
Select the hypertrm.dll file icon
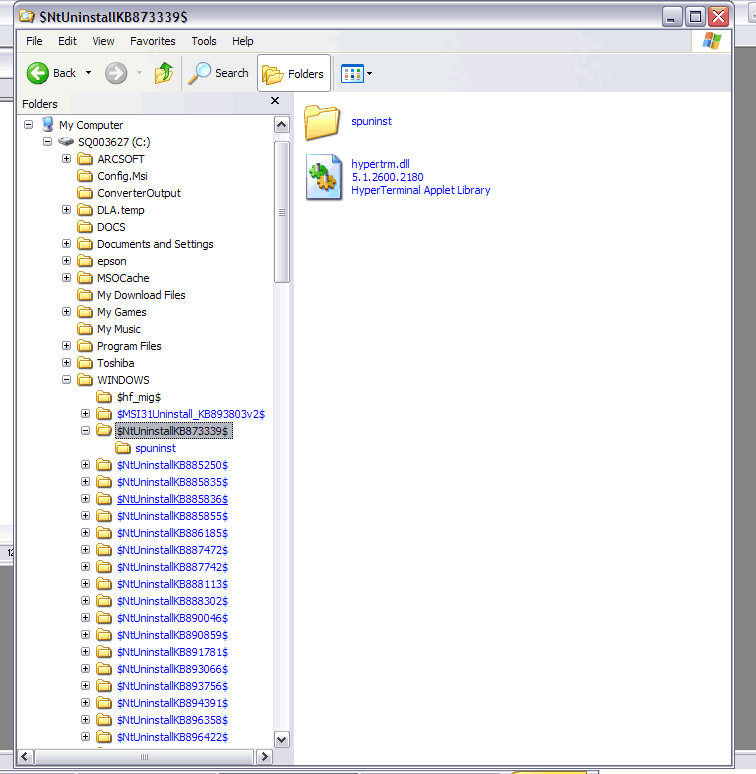[x=324, y=177]
